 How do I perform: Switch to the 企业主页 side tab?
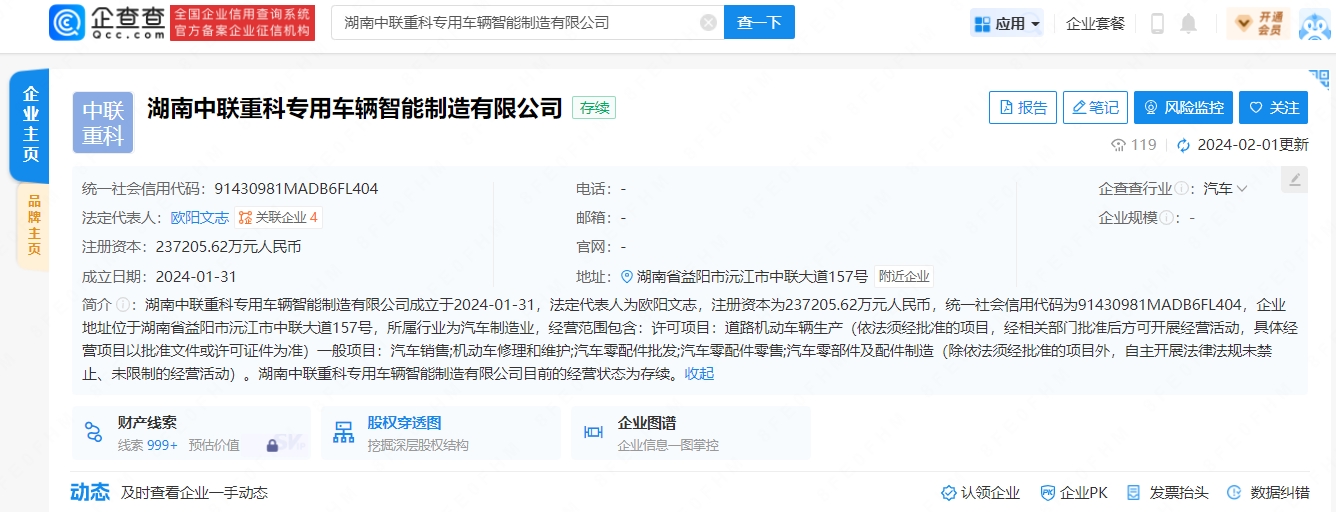31,125
